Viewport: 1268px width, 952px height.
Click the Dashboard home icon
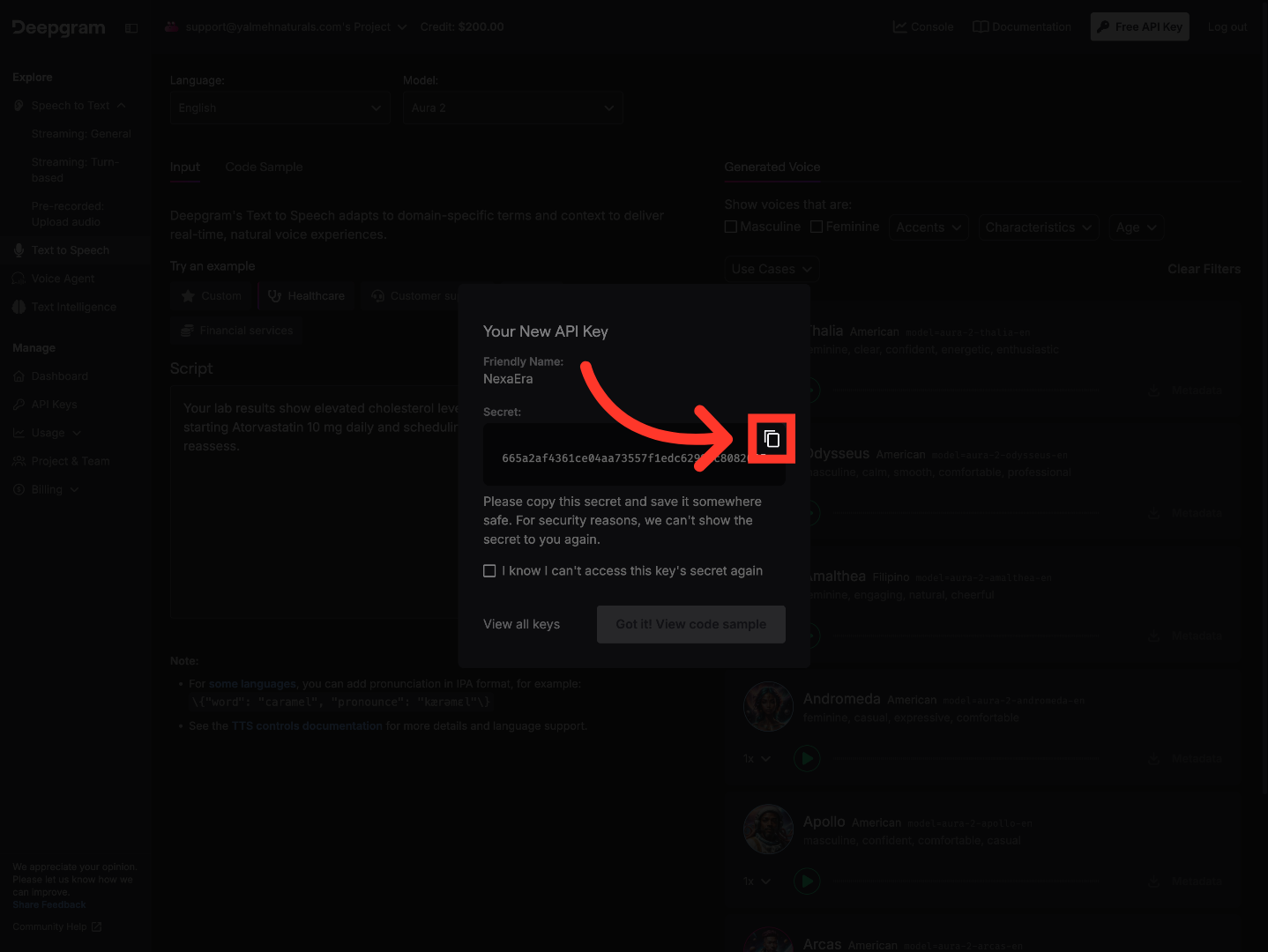(19, 376)
